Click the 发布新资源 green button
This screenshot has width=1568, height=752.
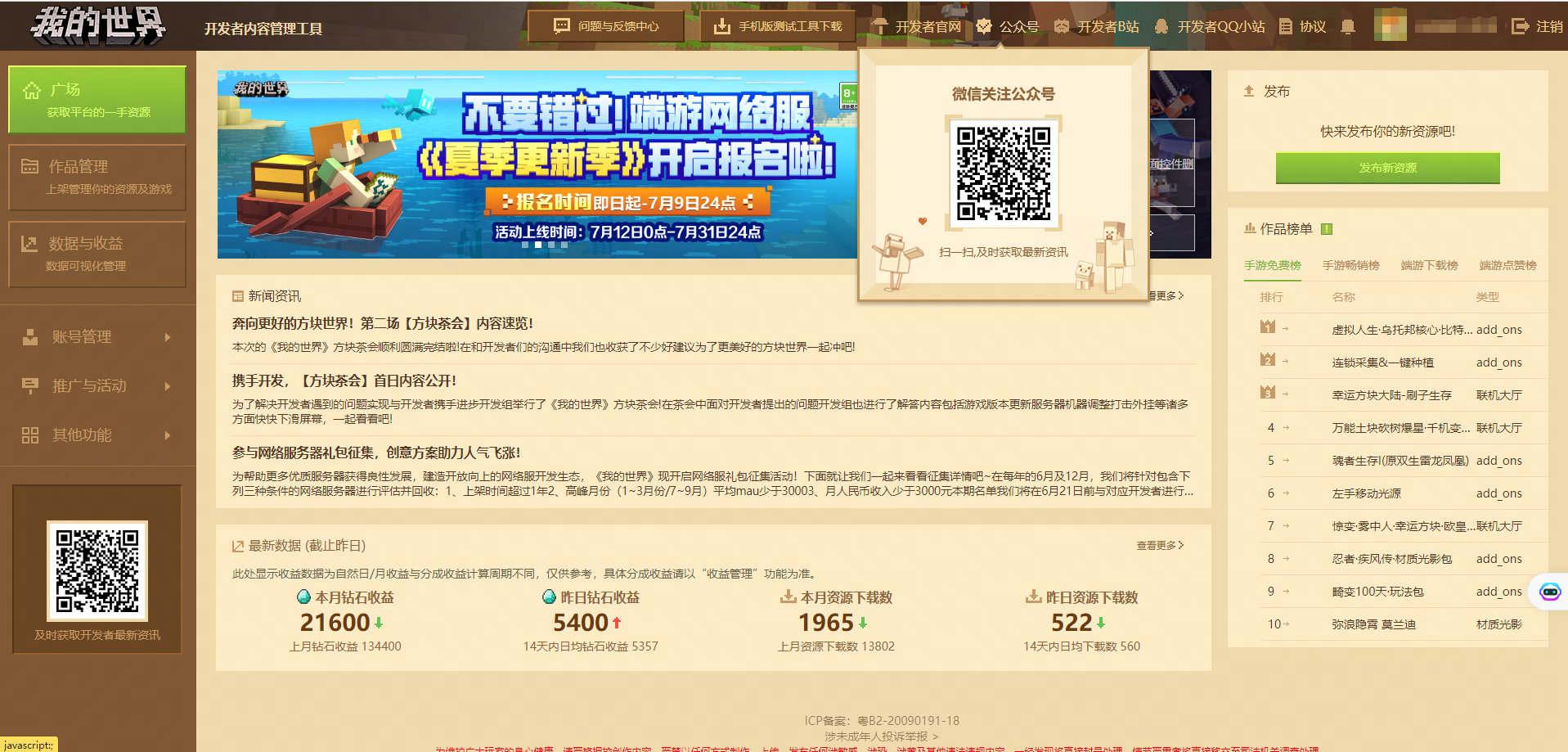[x=1387, y=168]
